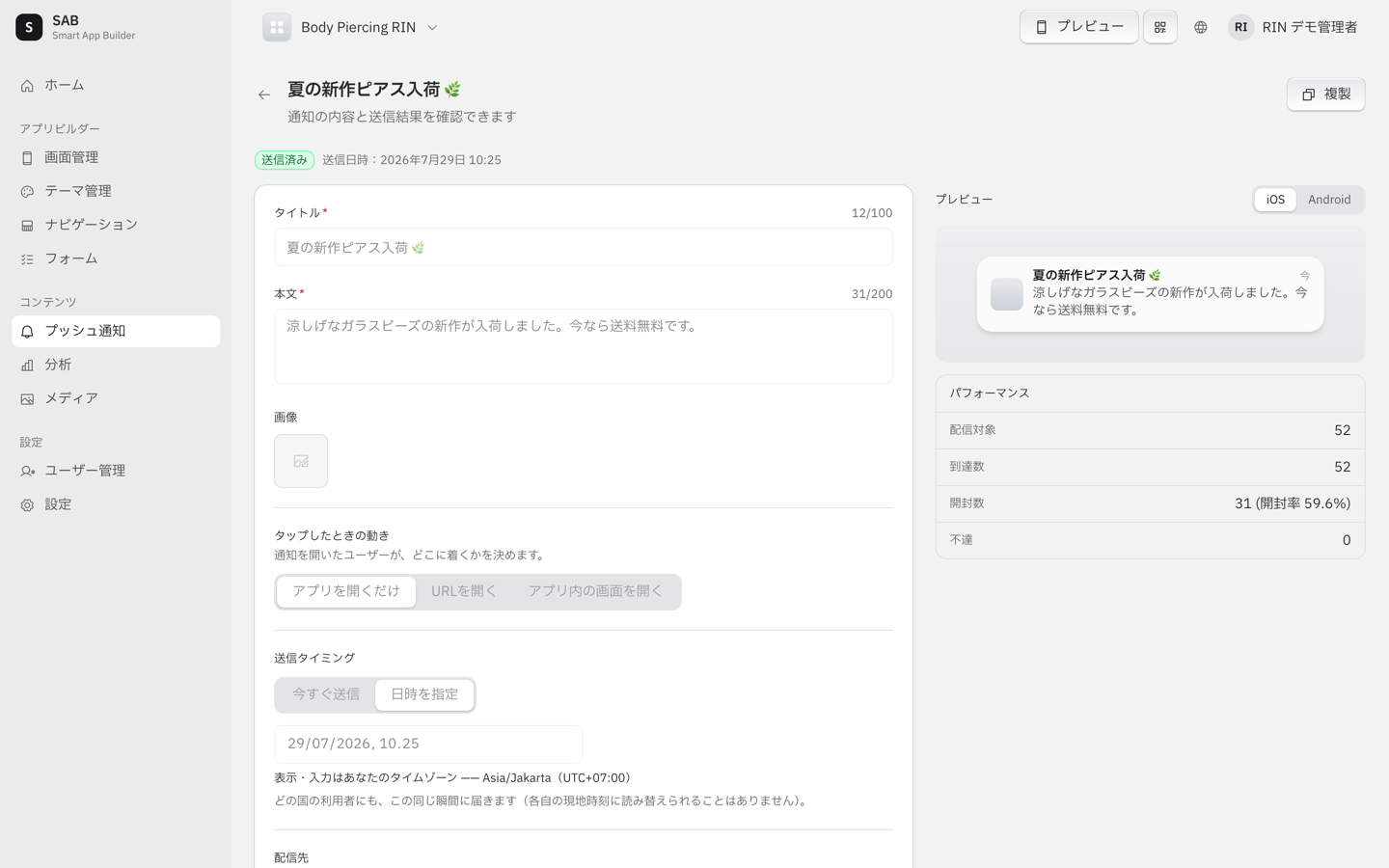
Task: Open 設定 item in the sidebar
Action: [x=116, y=504]
